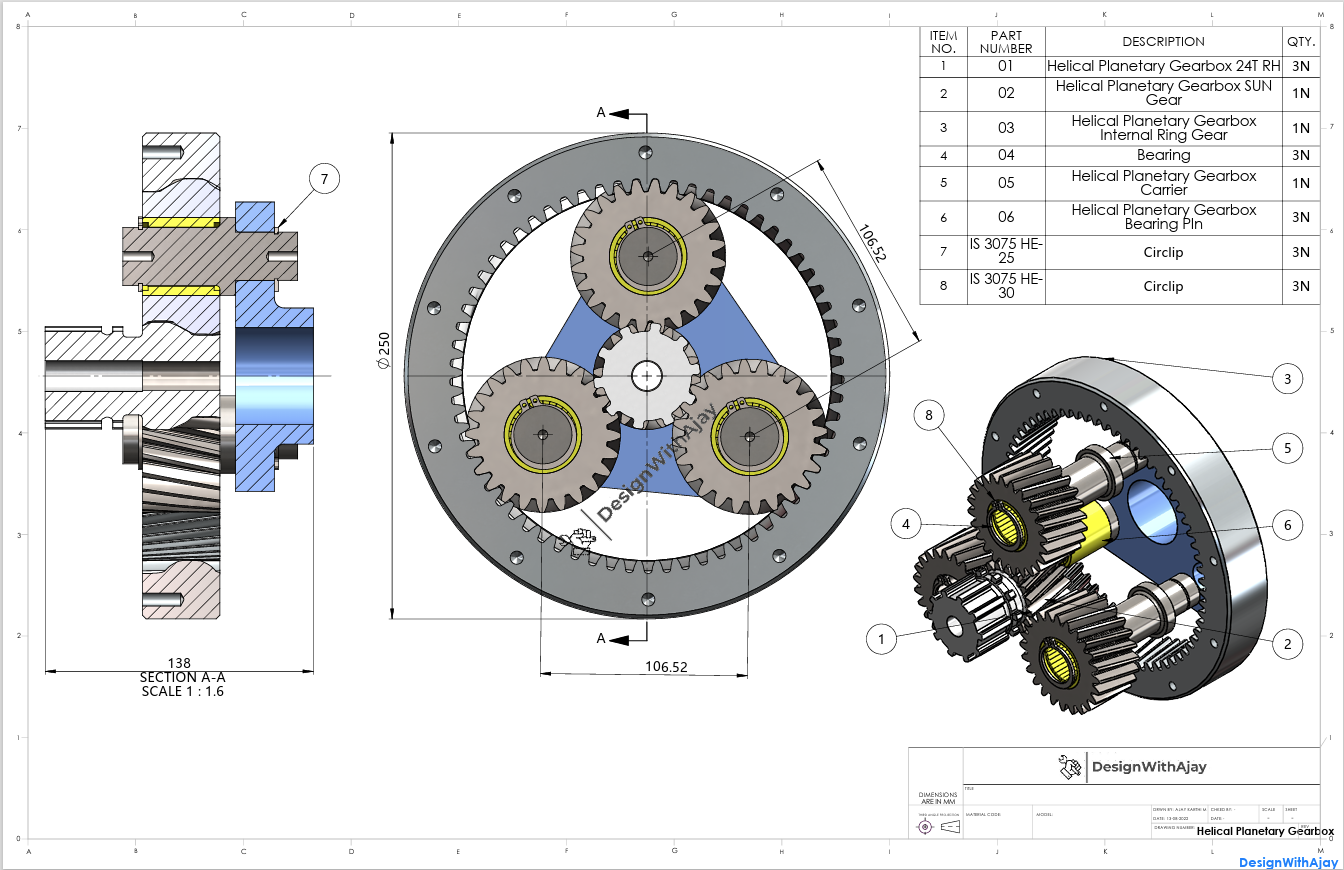
Task: Select the Bearing description cell in the BOM
Action: [x=1163, y=155]
